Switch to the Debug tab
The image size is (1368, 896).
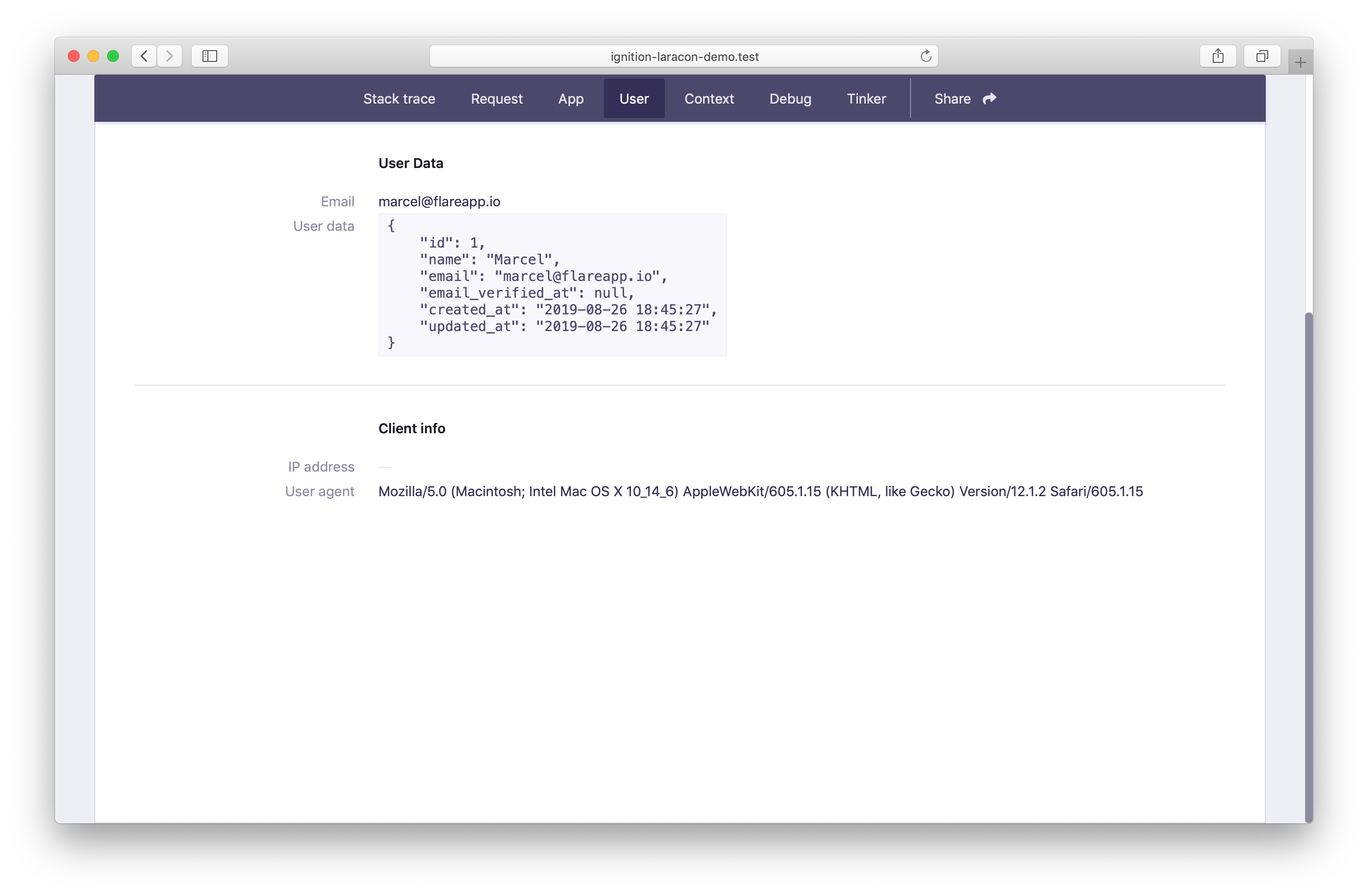click(790, 99)
